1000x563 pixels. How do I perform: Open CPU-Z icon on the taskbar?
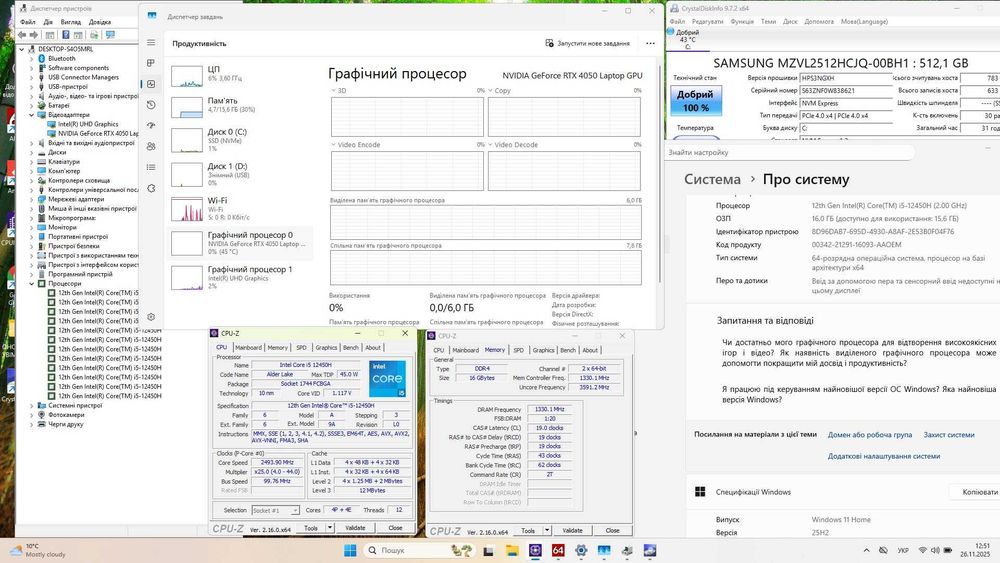(x=535, y=550)
